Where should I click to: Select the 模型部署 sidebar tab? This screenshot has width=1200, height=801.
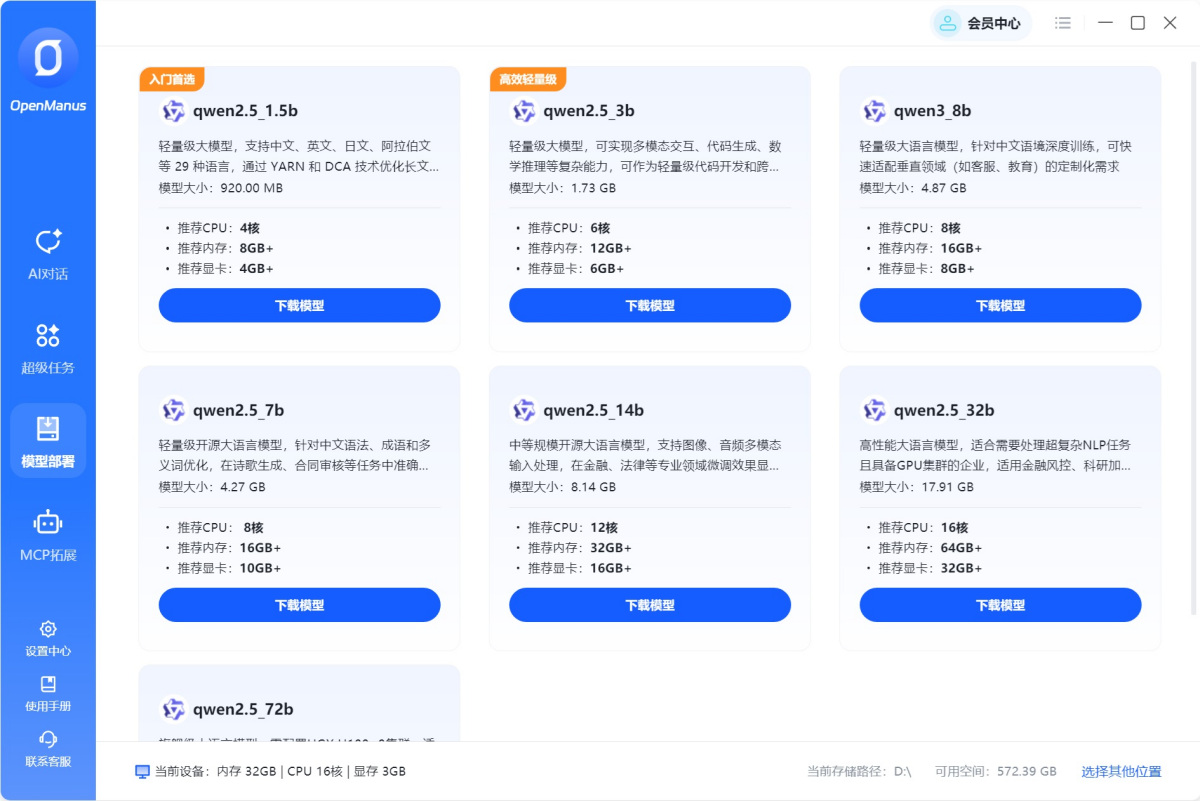coord(48,441)
